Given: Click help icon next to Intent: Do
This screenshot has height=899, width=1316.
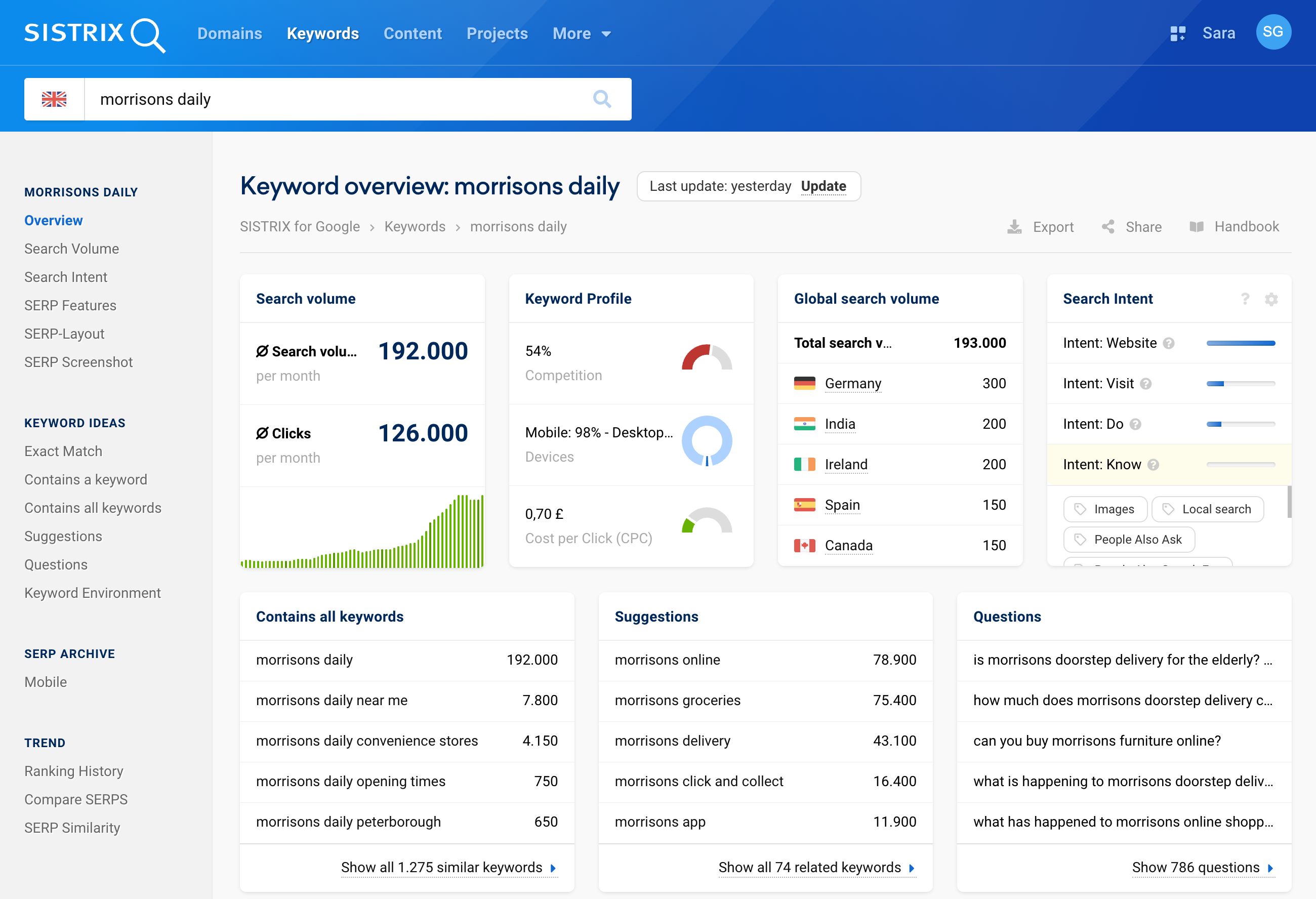Looking at the screenshot, I should coord(1135,424).
